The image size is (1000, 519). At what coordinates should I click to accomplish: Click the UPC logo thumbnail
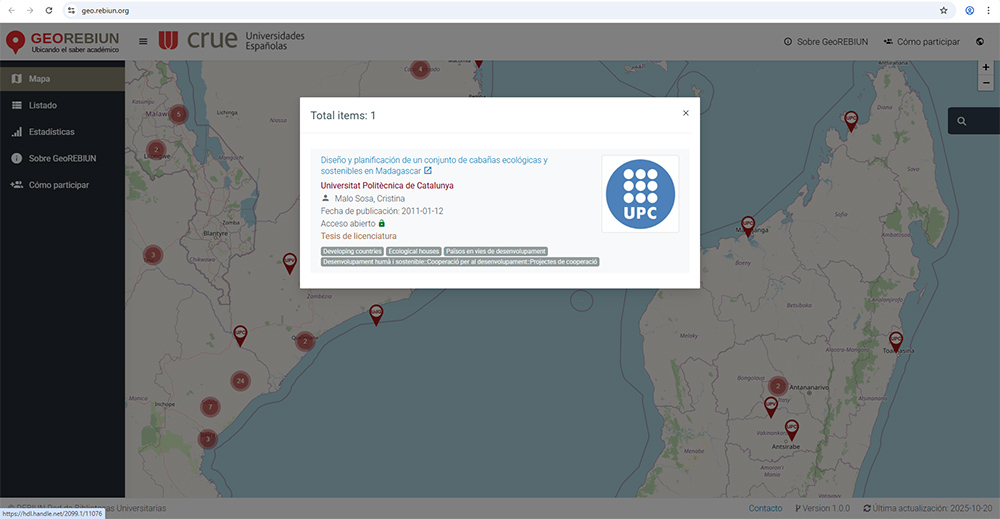[640, 194]
